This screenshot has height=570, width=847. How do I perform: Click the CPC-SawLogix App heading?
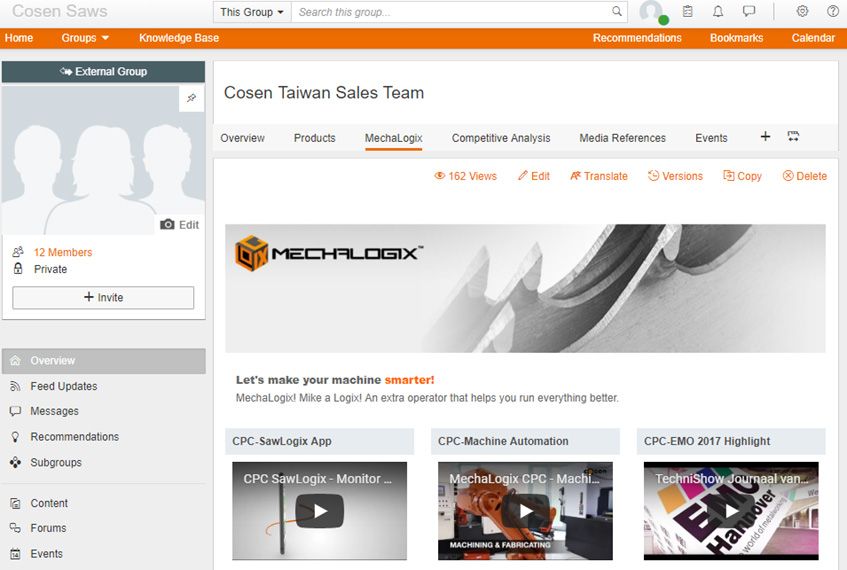[282, 441]
